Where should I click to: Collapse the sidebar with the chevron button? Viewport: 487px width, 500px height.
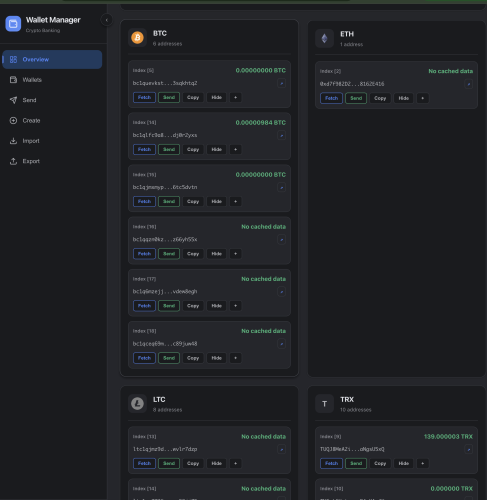point(107,20)
